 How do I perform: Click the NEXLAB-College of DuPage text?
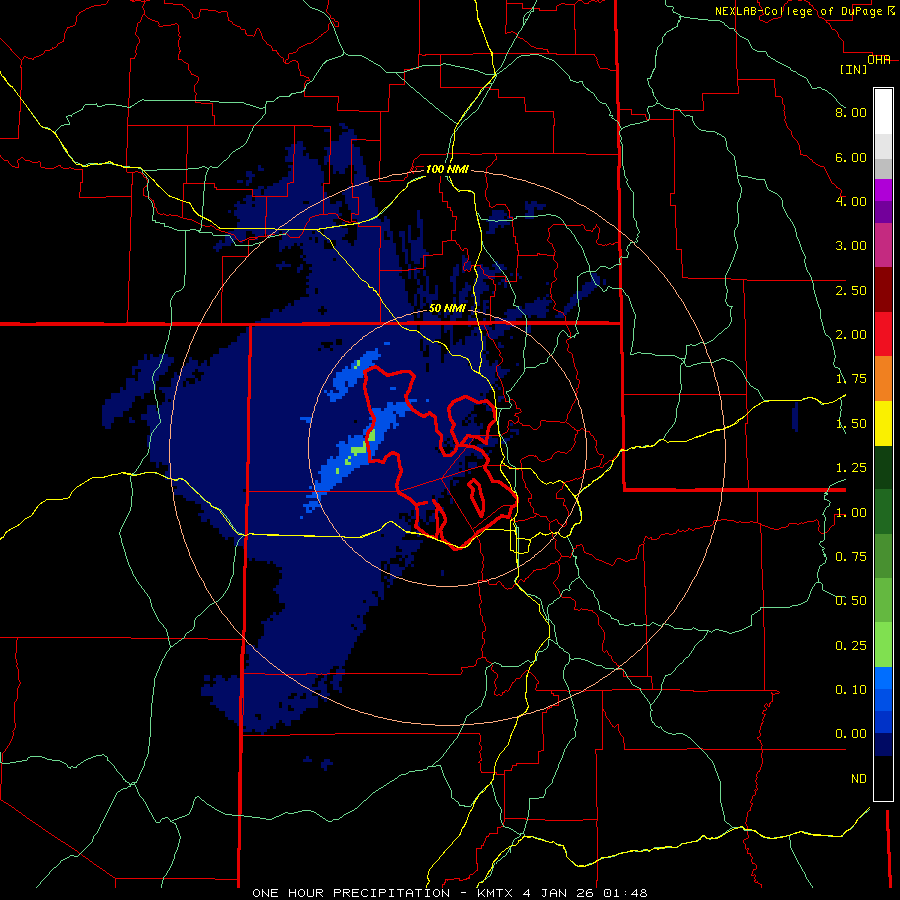(801, 11)
